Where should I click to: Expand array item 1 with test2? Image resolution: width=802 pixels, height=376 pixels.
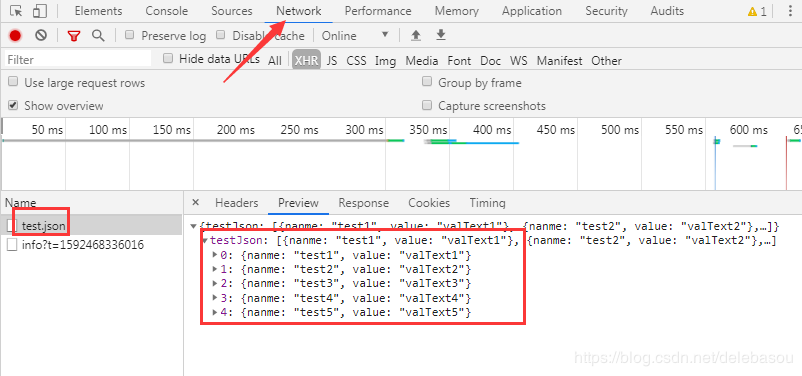(215, 269)
